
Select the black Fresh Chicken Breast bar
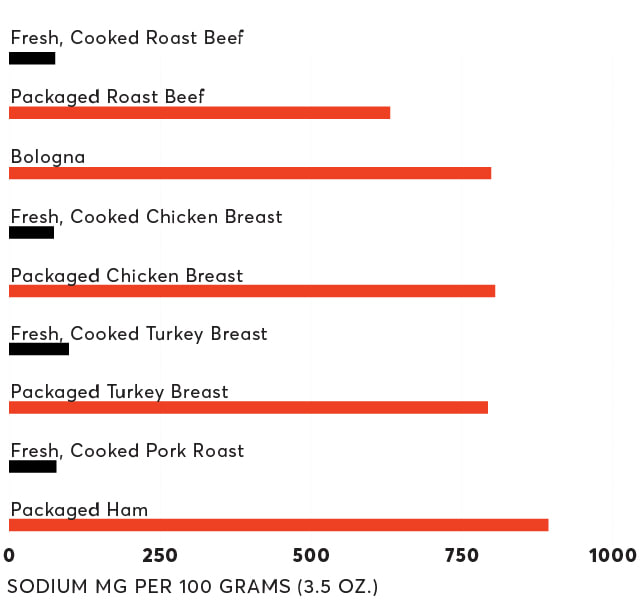[x=31, y=233]
